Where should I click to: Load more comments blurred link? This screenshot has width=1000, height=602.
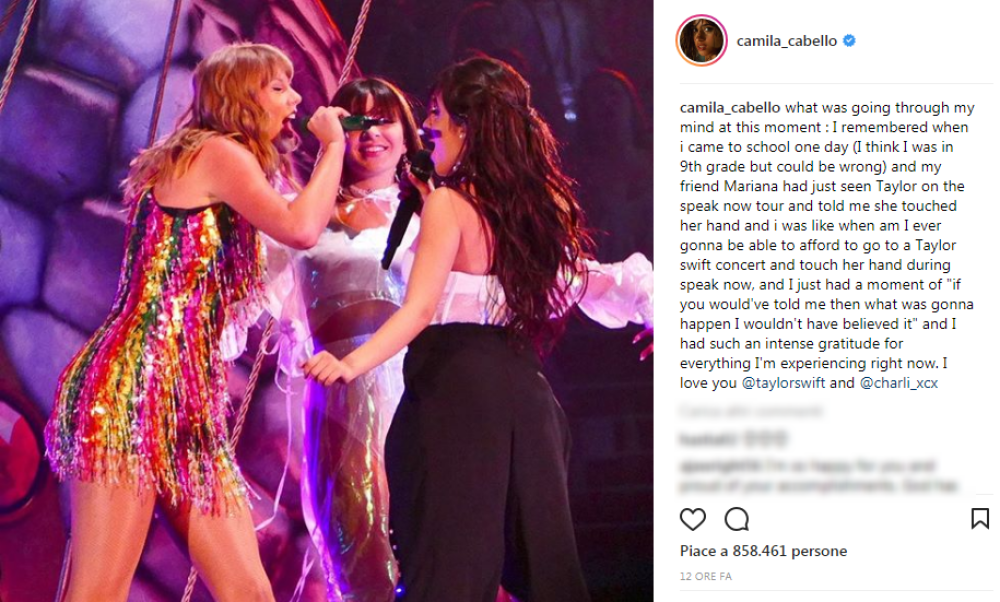751,411
